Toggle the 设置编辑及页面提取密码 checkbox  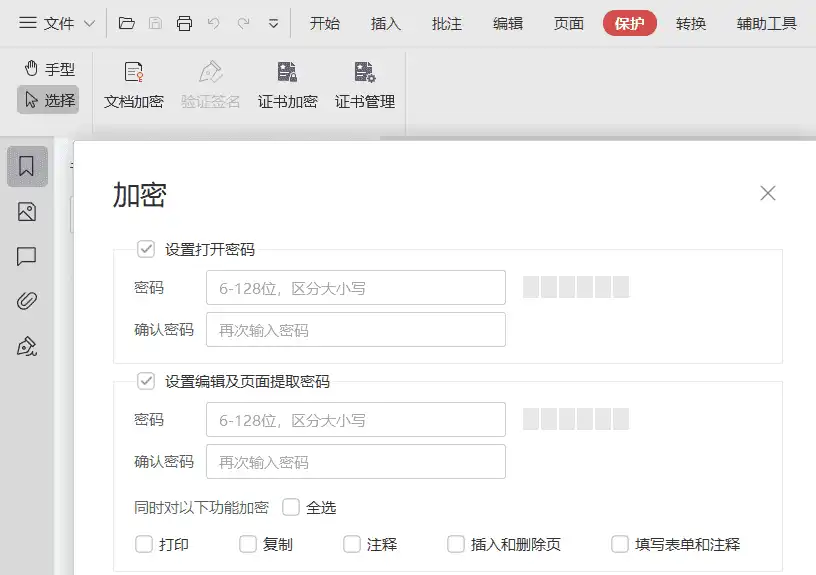146,381
